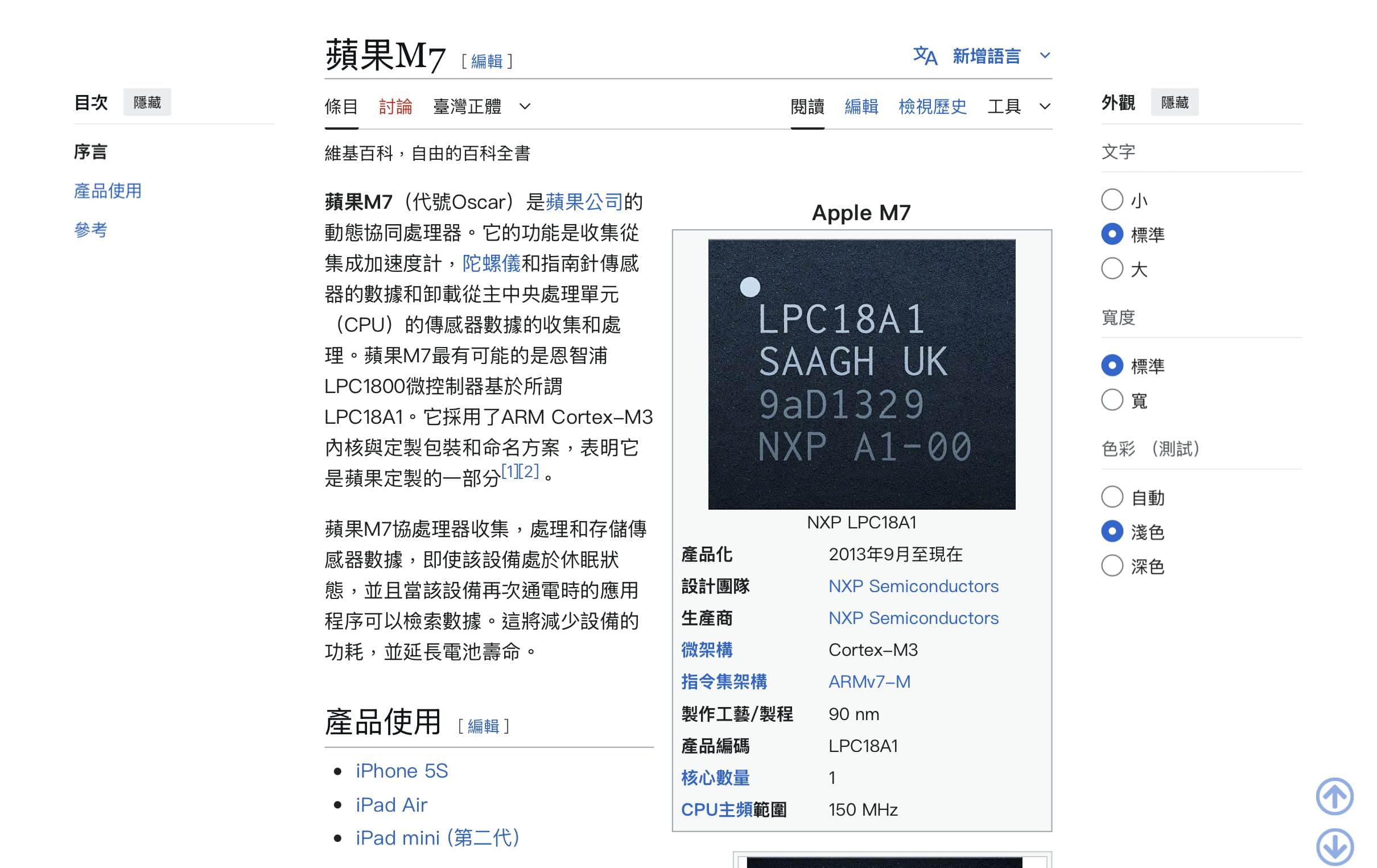Open the 蘋果公司 link
Viewport: 1377px width, 868px height.
point(584,202)
